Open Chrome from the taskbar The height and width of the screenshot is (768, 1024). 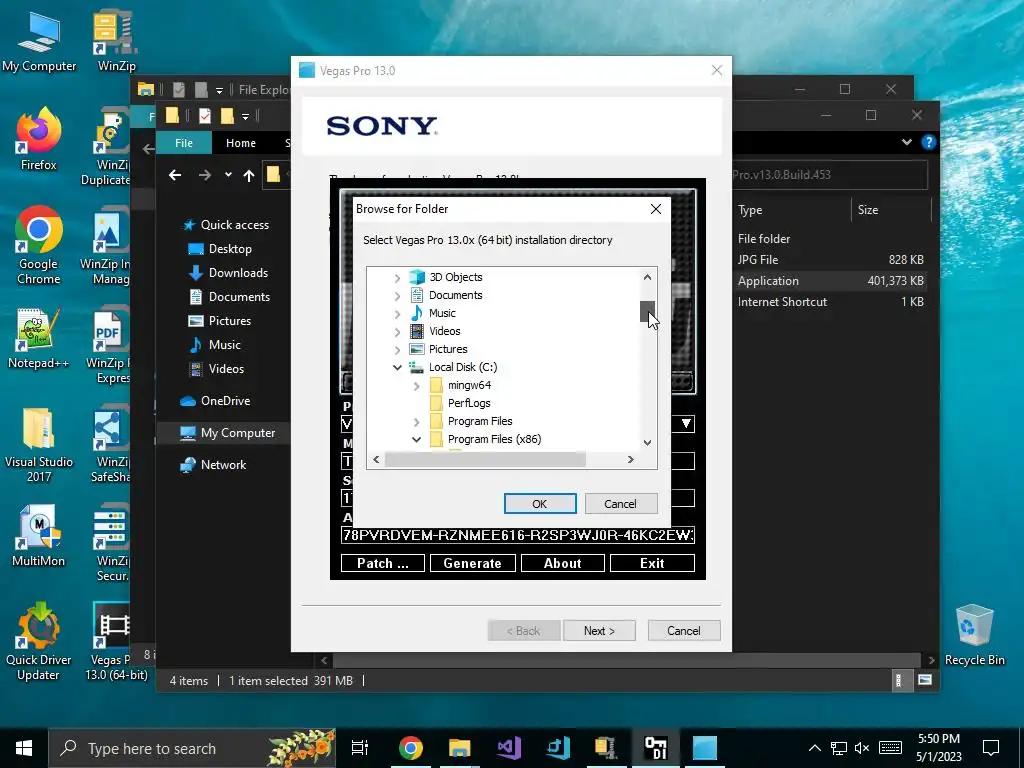(x=410, y=748)
